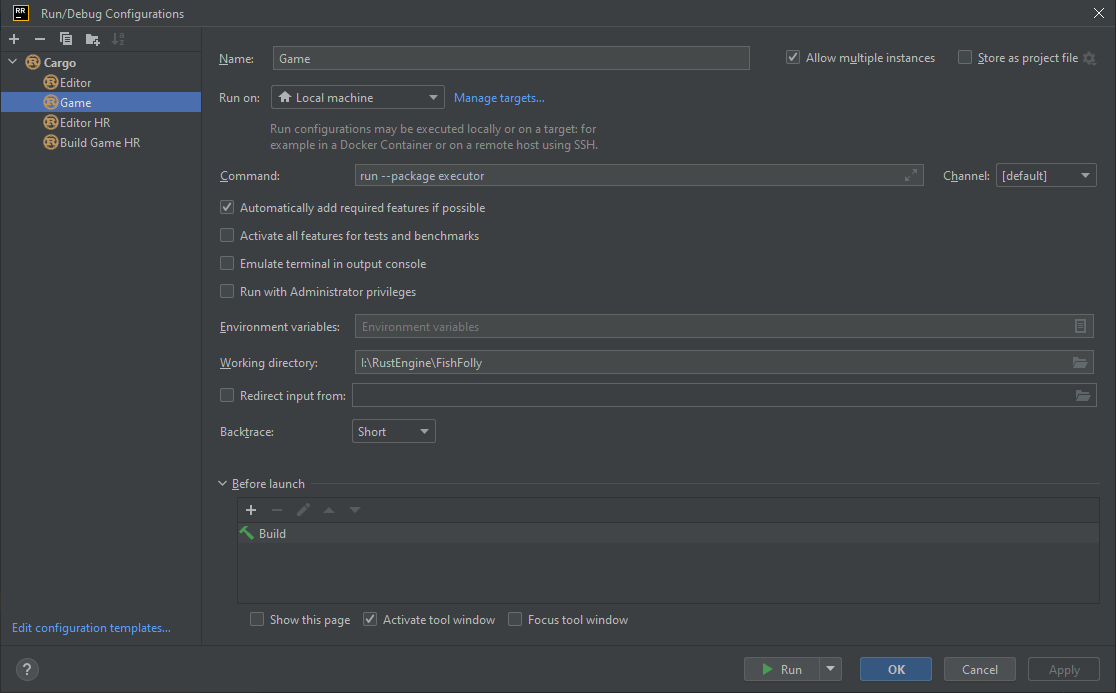Open environment variables editor icon

click(1080, 327)
